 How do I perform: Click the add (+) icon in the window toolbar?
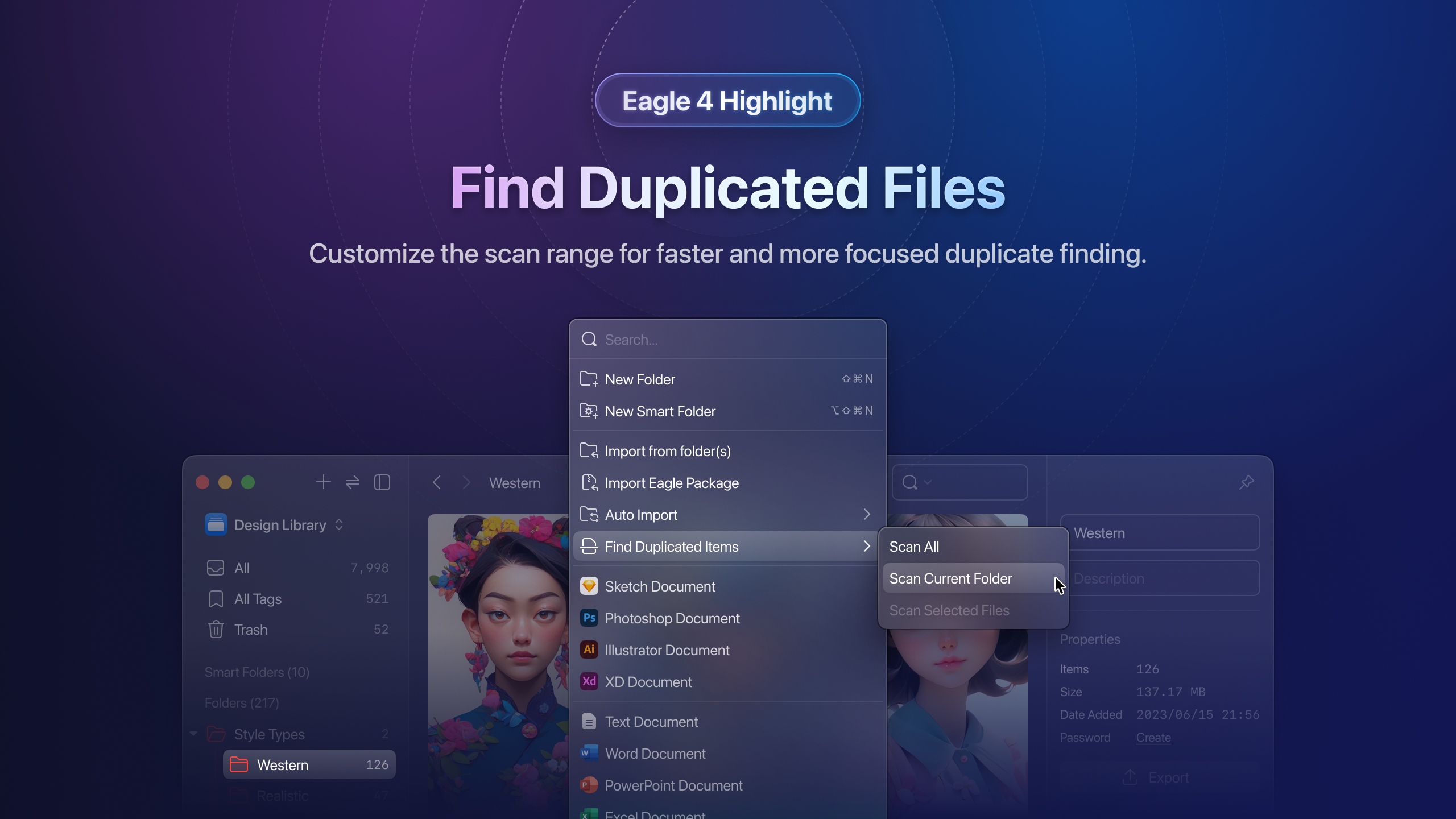[323, 482]
